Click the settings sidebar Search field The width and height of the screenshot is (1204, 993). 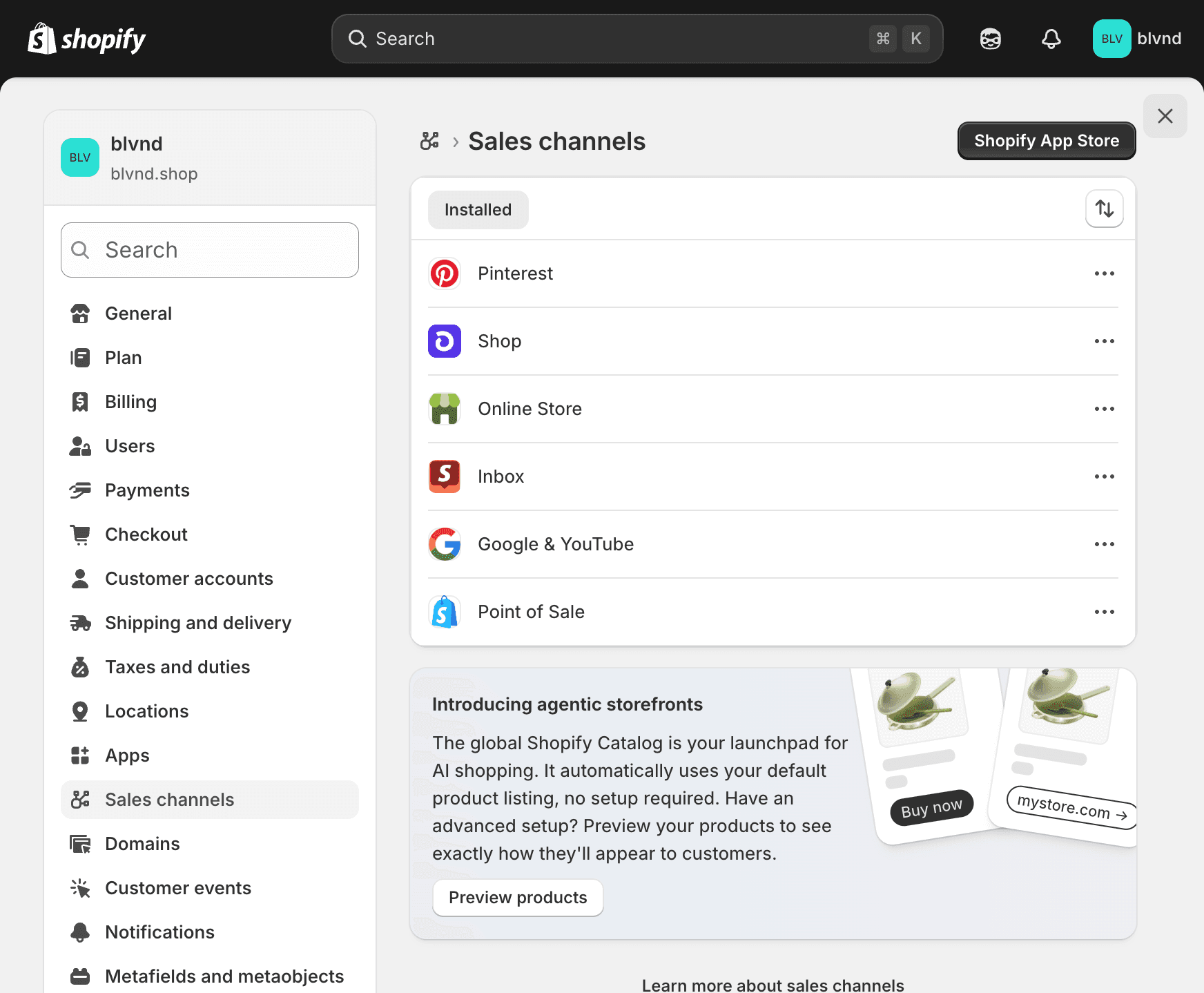[210, 250]
